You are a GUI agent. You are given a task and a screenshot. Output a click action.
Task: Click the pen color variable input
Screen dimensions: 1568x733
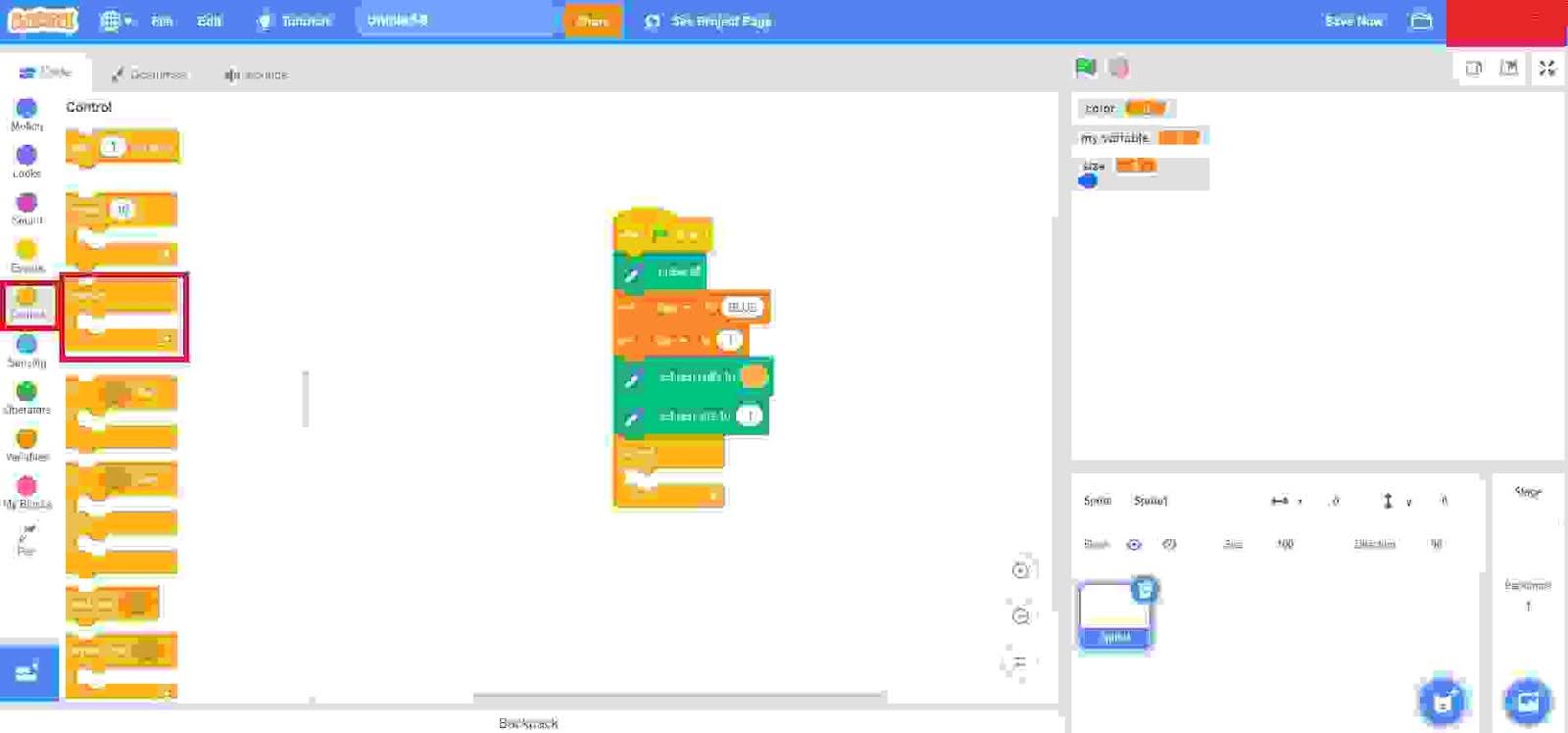pyautogui.click(x=754, y=376)
